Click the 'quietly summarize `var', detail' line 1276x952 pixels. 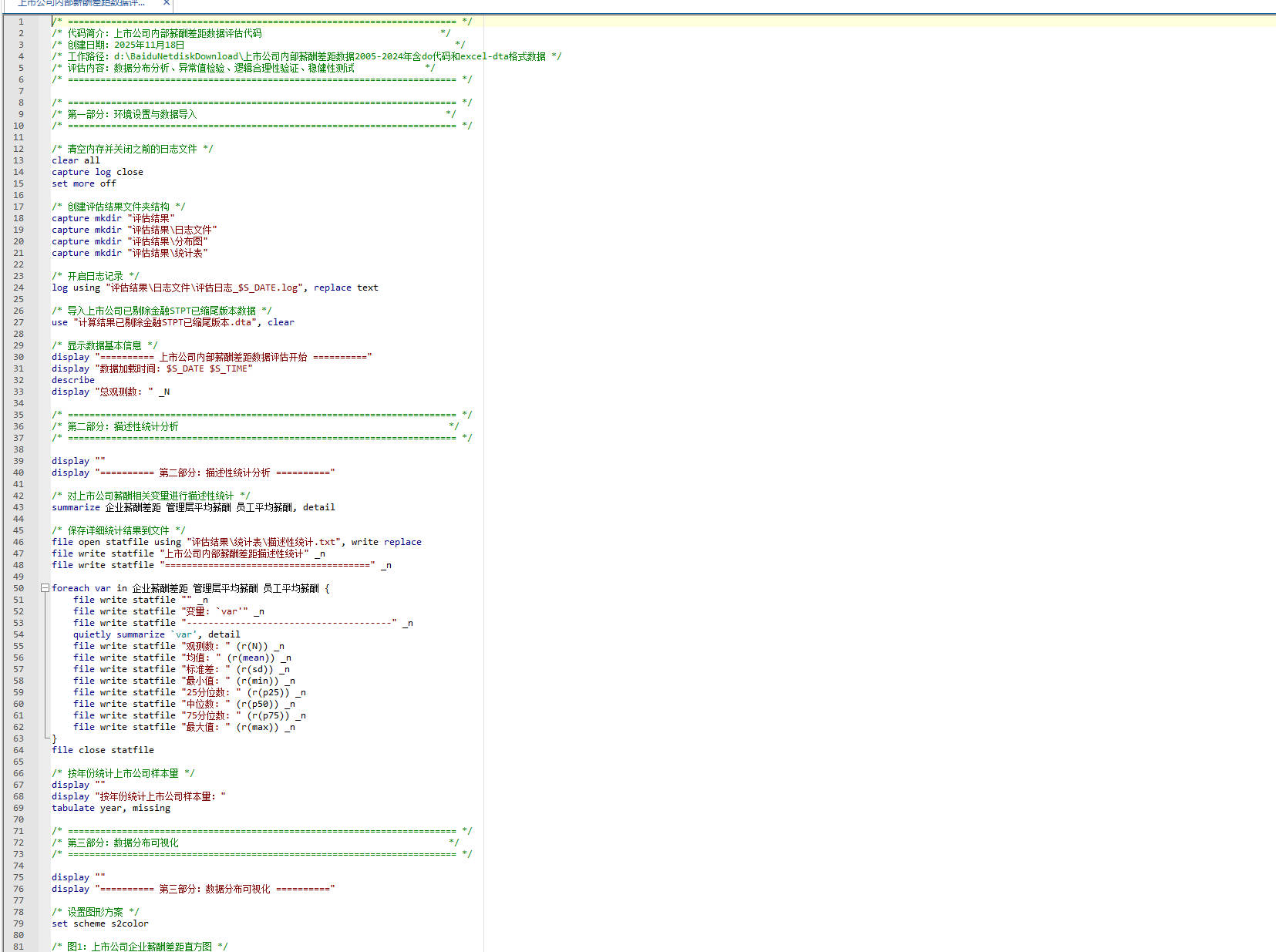[157, 634]
